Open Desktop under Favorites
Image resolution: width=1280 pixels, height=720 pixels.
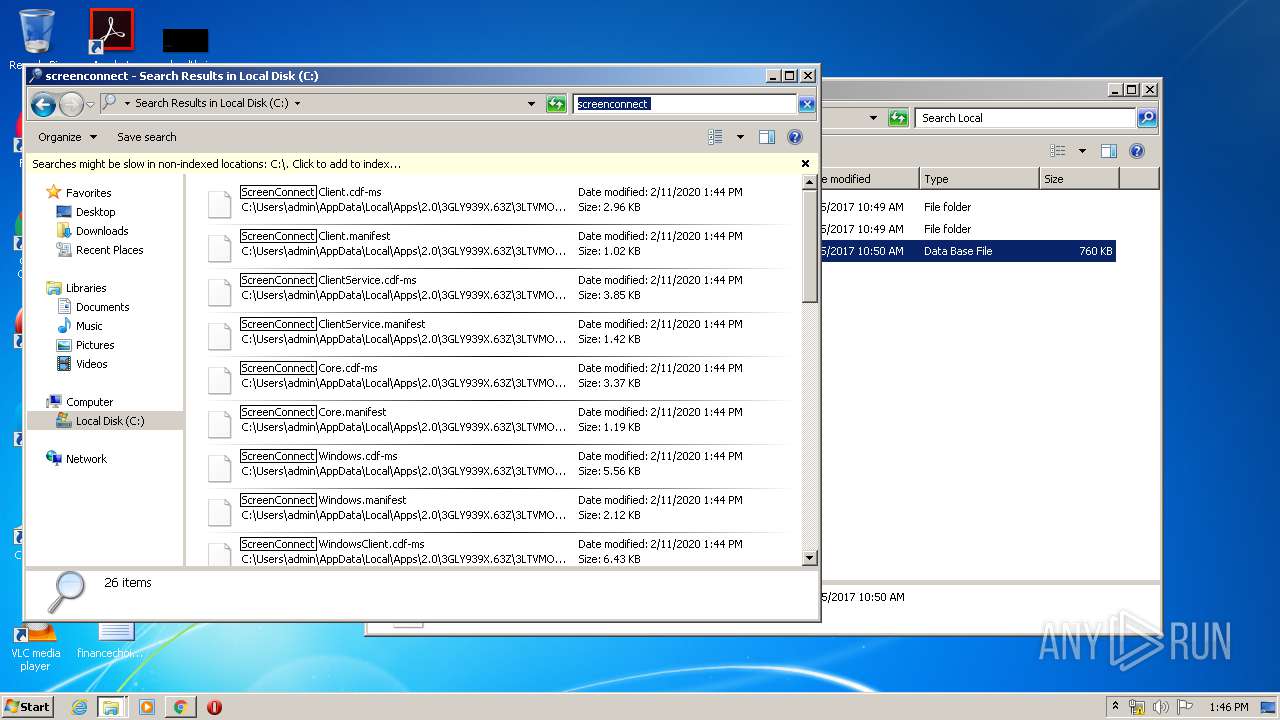(x=95, y=212)
